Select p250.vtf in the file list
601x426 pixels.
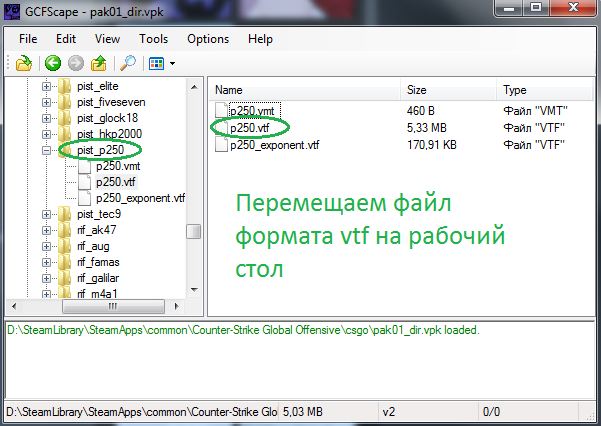tap(250, 128)
